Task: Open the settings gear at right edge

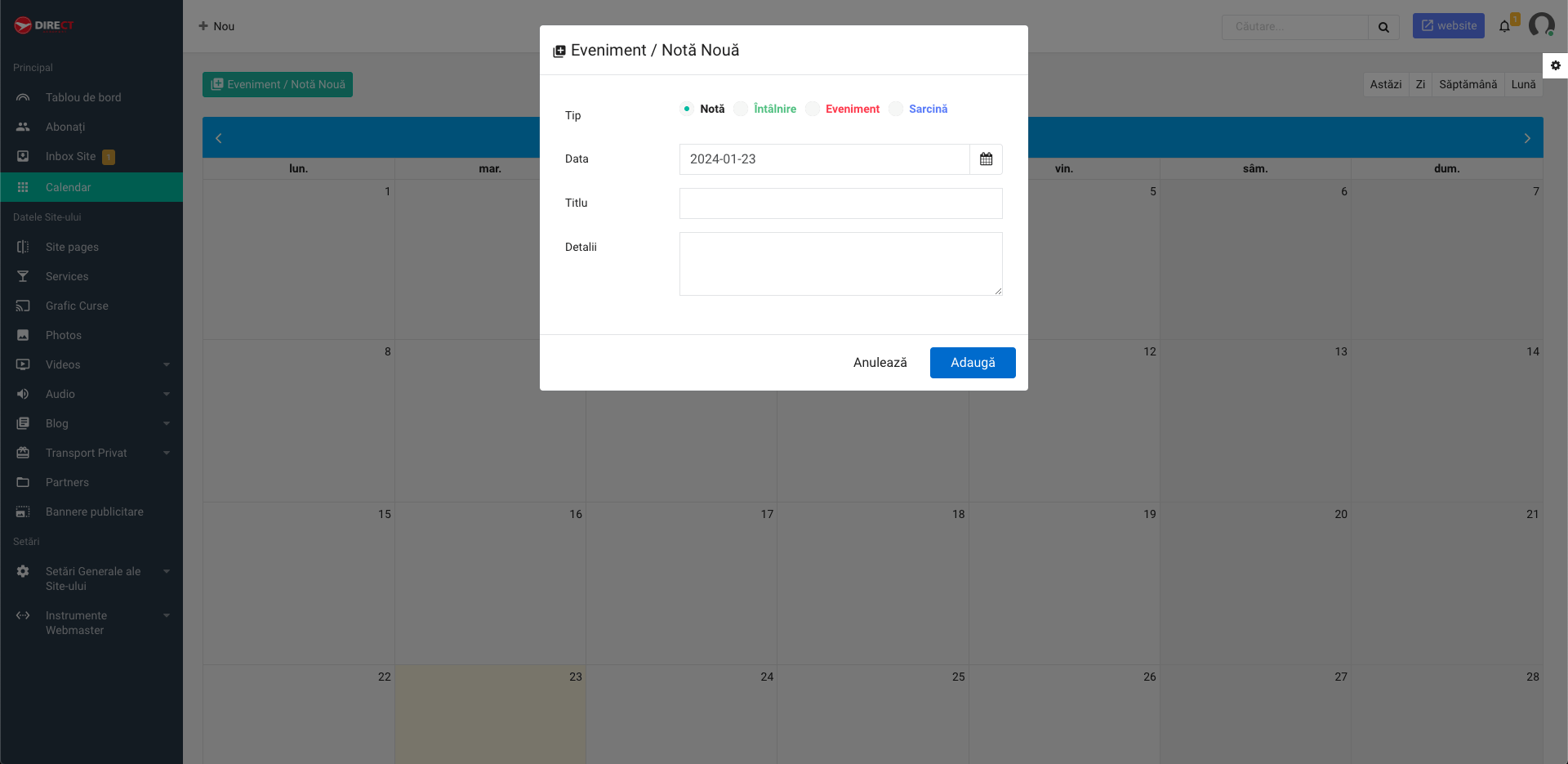Action: click(x=1555, y=65)
